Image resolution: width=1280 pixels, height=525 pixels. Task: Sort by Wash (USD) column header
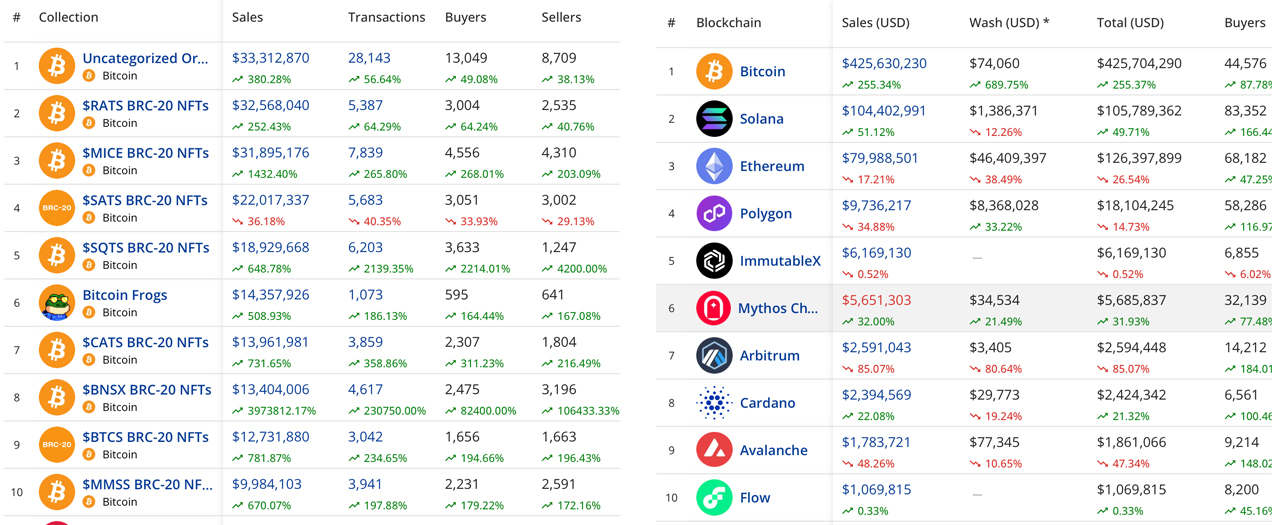tap(1008, 22)
